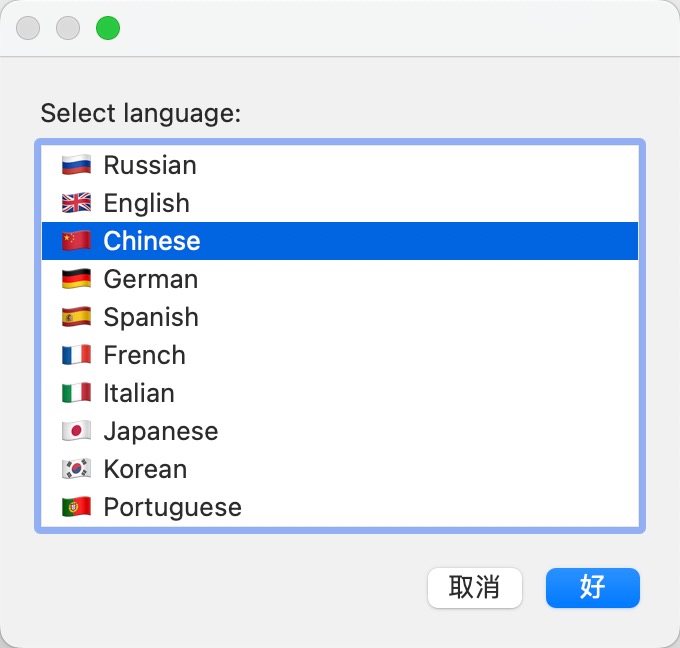Screen dimensions: 680x648
Task: Click the South Korean flag icon
Action: [x=76, y=469]
